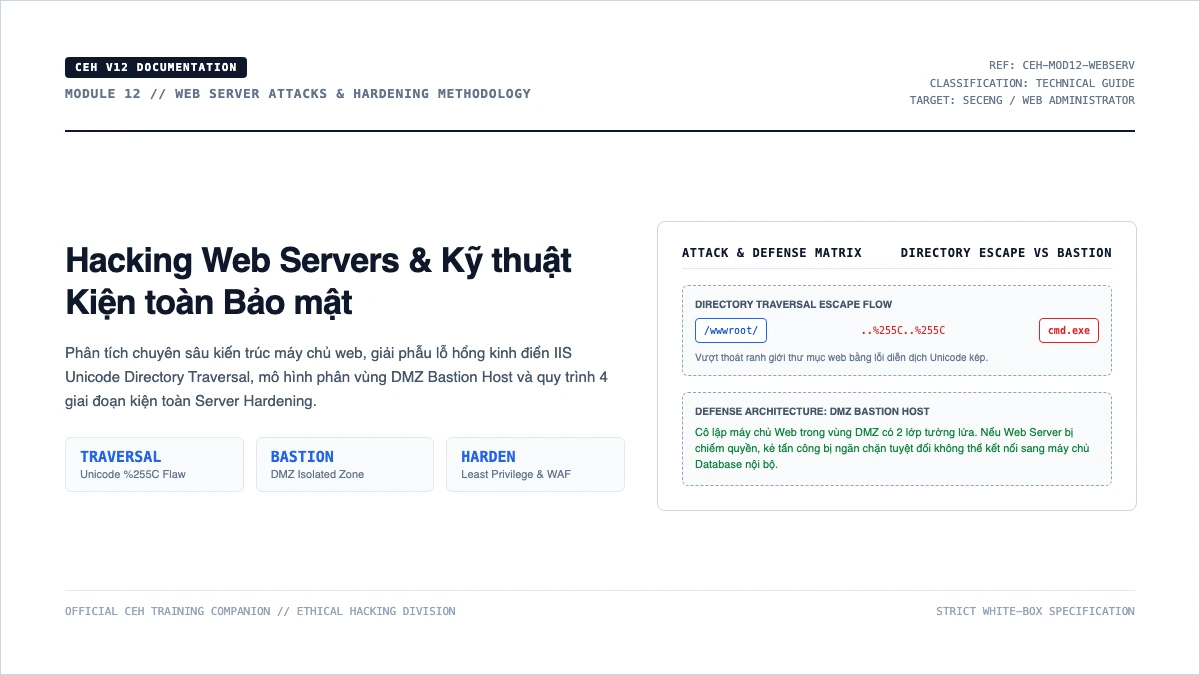Click the red cmd.exe chip
The image size is (1200, 675).
coord(1069,330)
